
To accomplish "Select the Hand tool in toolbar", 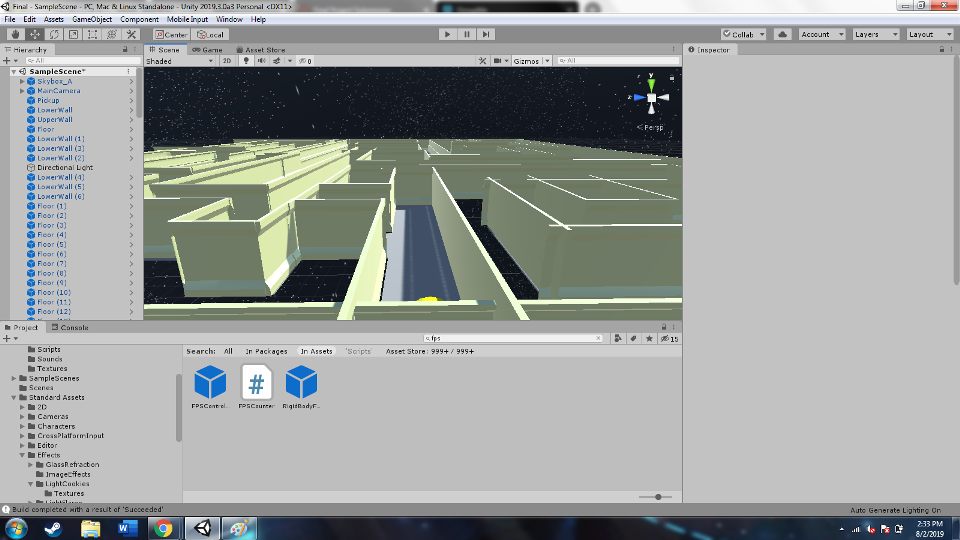I will coord(16,34).
